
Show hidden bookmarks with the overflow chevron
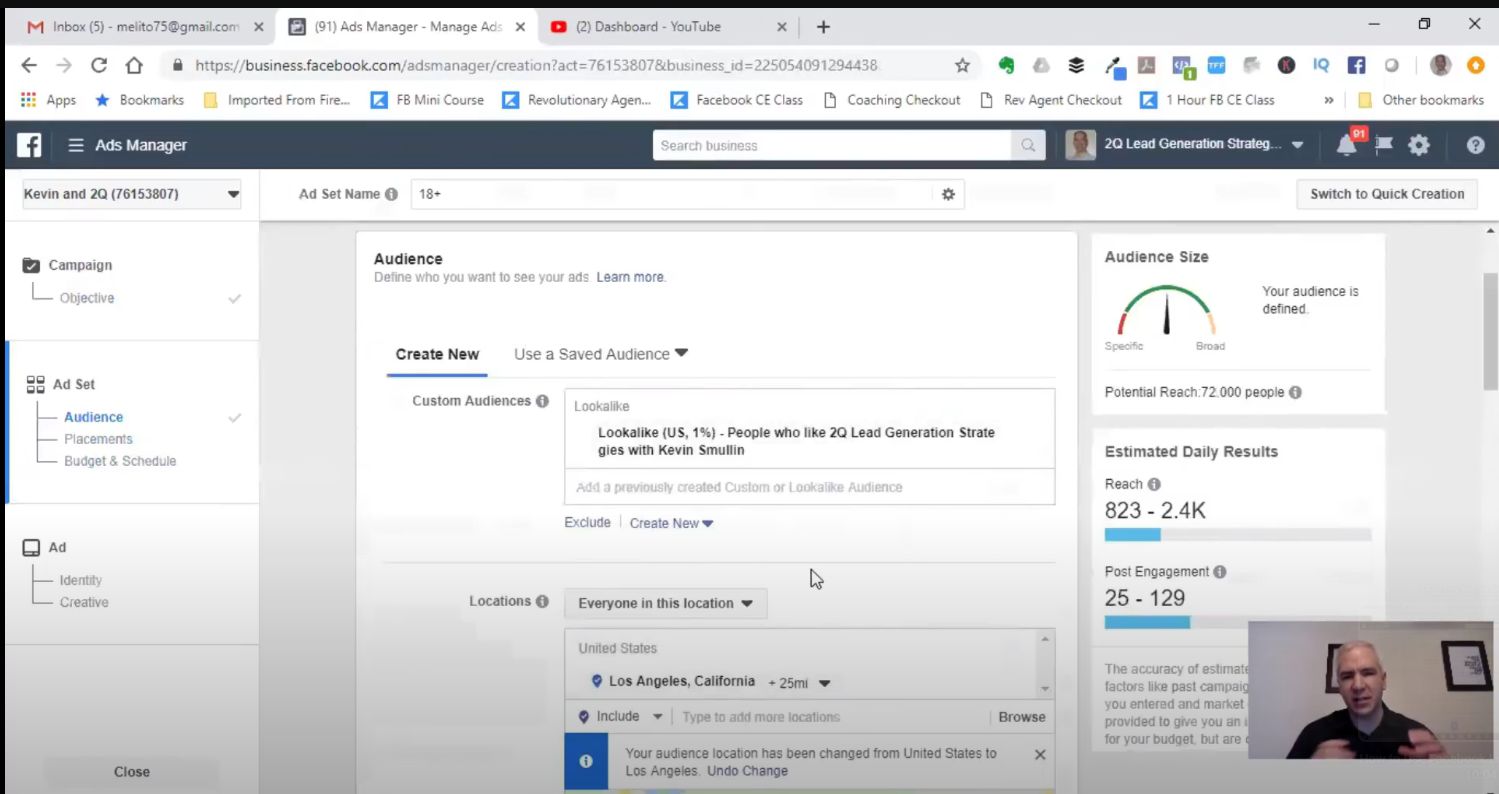[1329, 100]
